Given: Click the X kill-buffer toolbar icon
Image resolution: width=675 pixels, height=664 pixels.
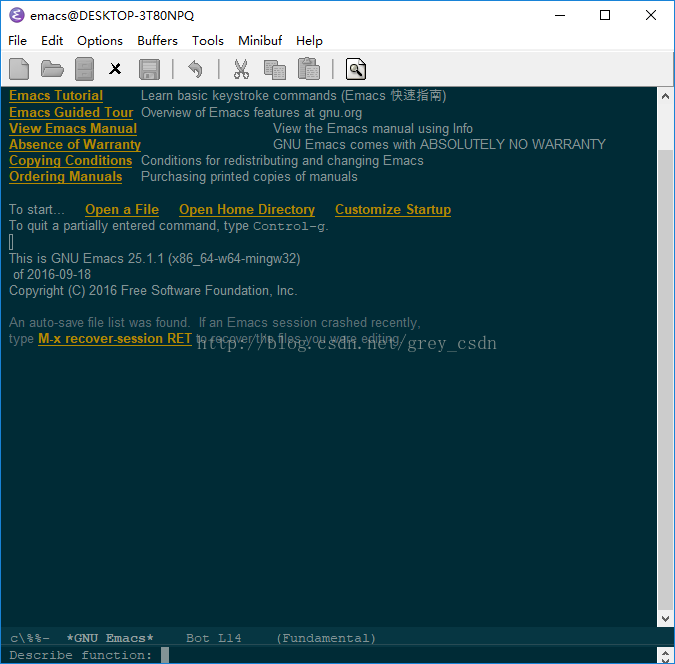Looking at the screenshot, I should coord(115,69).
